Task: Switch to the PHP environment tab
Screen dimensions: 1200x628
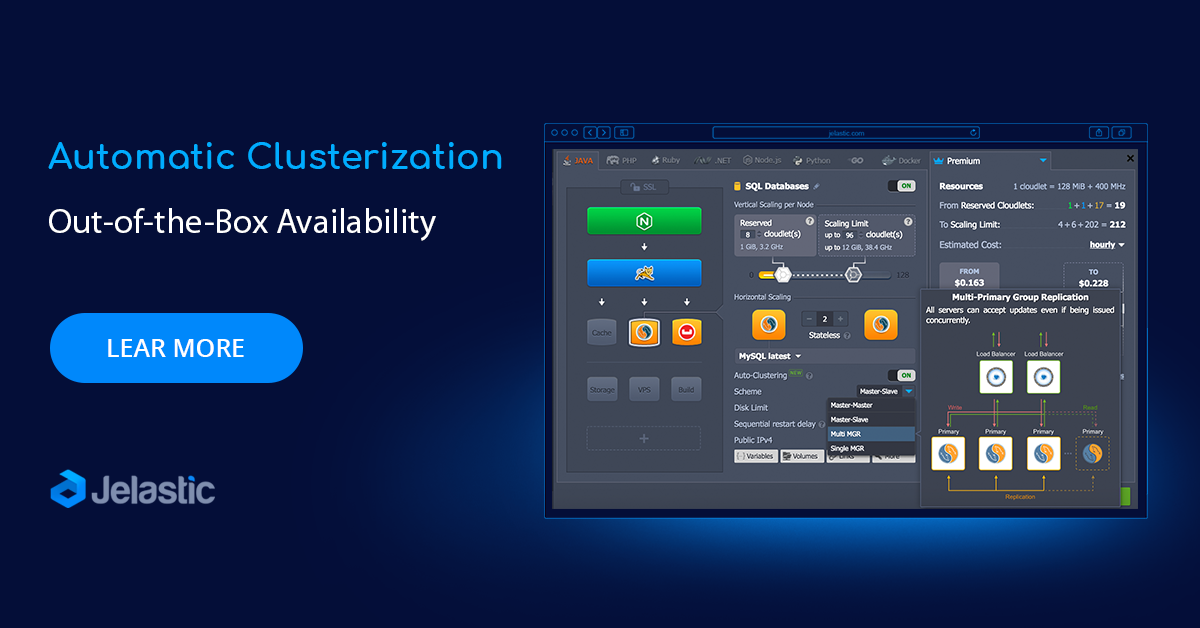Action: pos(622,160)
